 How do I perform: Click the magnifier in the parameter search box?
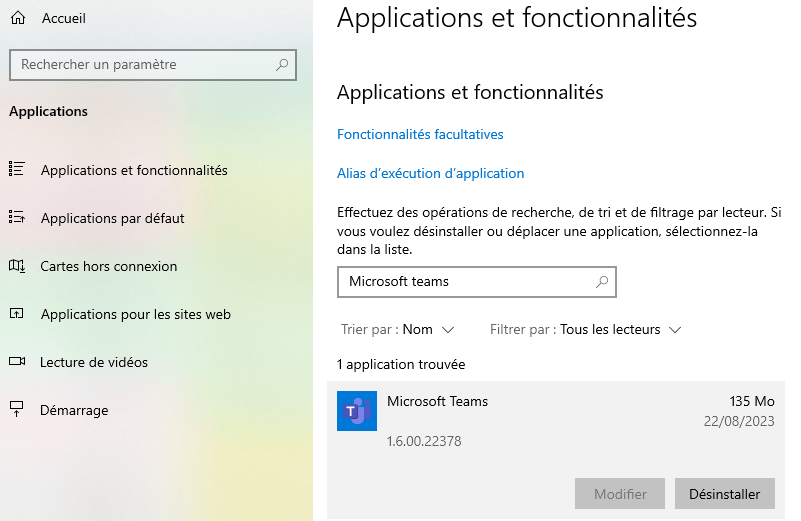point(283,65)
